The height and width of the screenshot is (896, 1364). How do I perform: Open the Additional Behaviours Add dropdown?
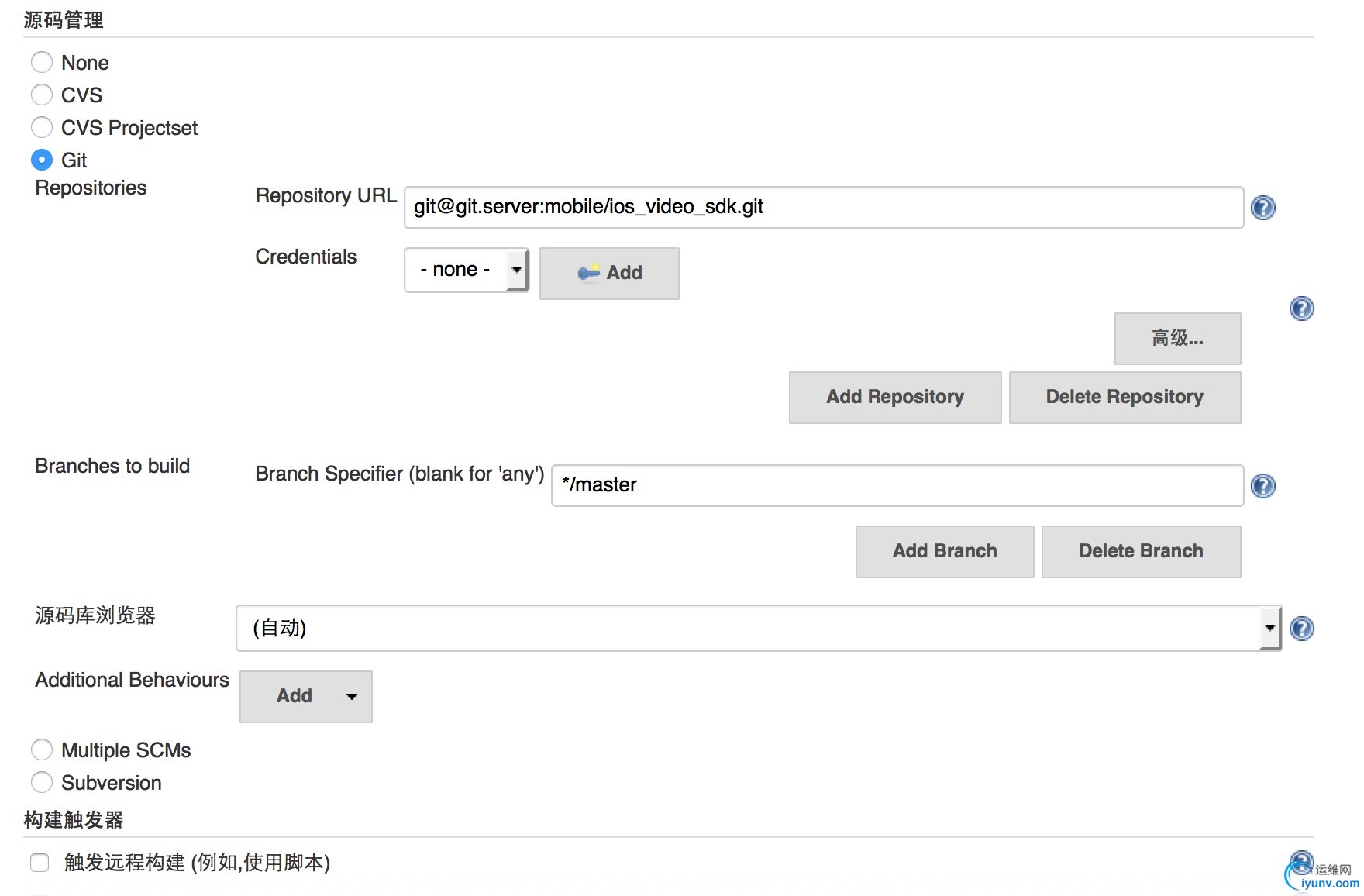click(x=306, y=696)
